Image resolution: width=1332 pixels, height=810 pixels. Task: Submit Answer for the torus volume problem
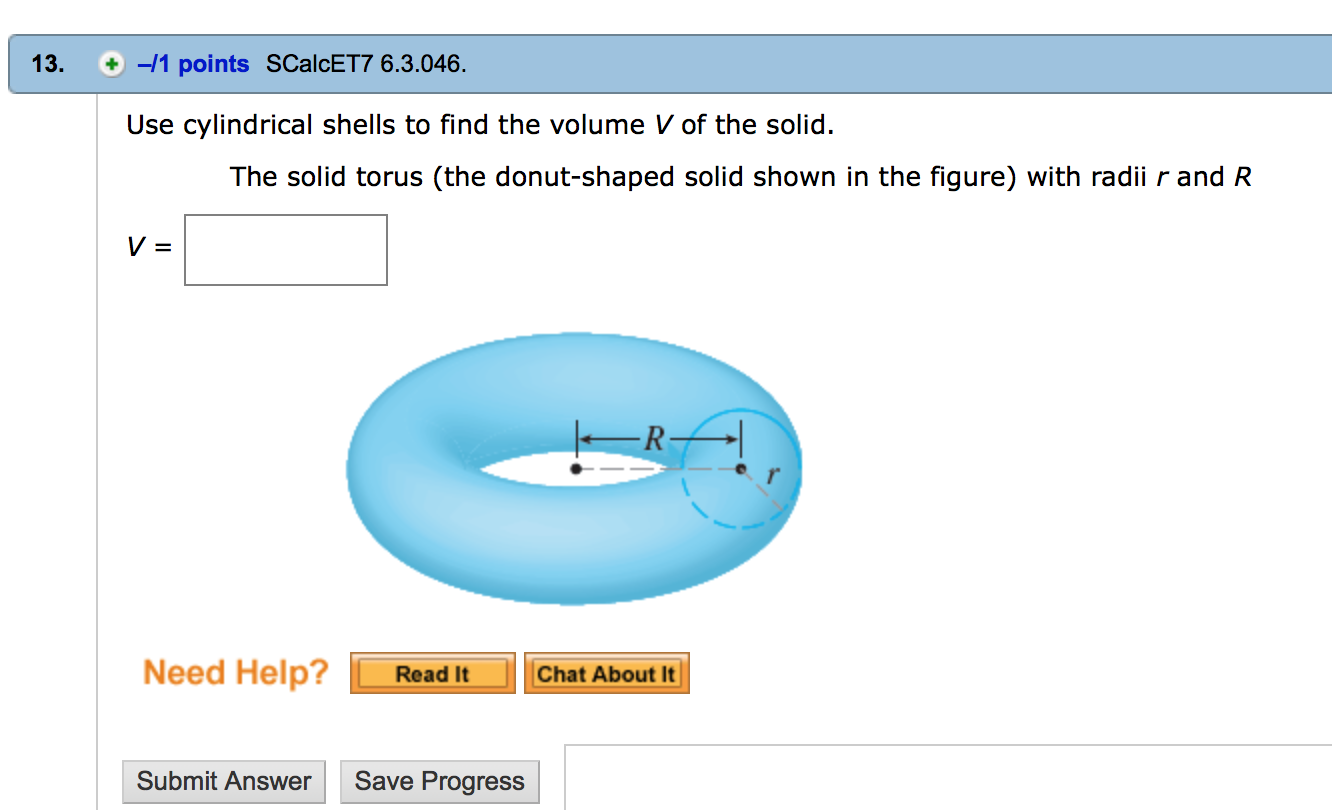pyautogui.click(x=223, y=781)
